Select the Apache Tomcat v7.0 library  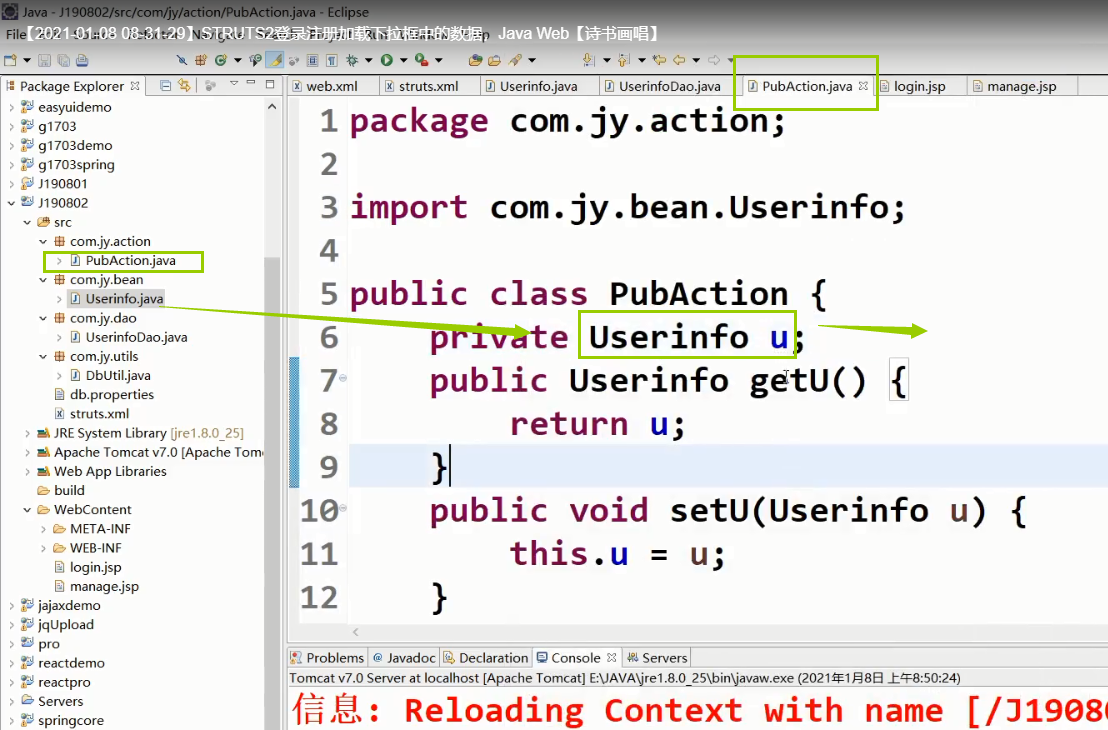click(x=158, y=452)
